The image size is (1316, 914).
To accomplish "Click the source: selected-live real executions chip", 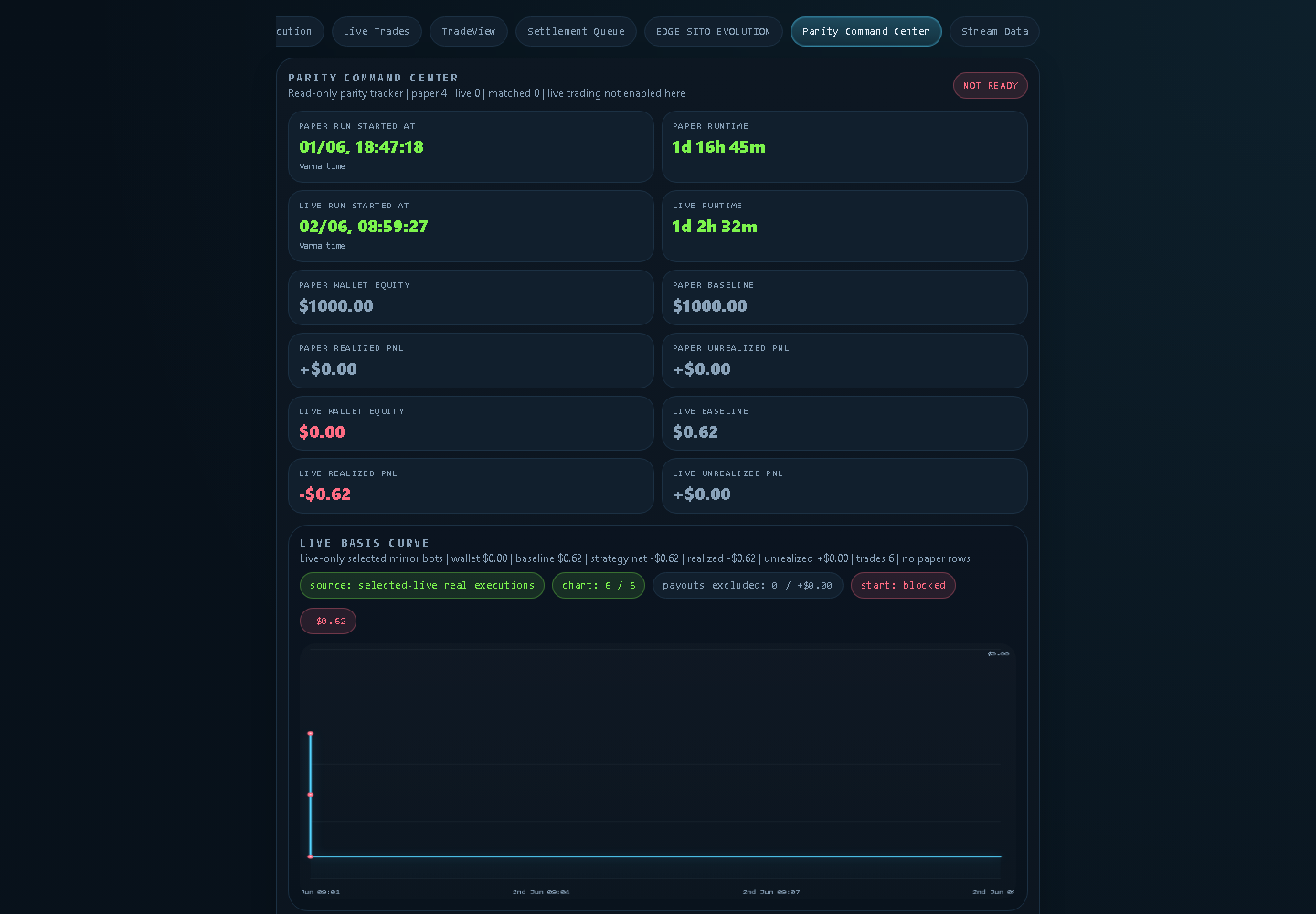I will pos(422,586).
